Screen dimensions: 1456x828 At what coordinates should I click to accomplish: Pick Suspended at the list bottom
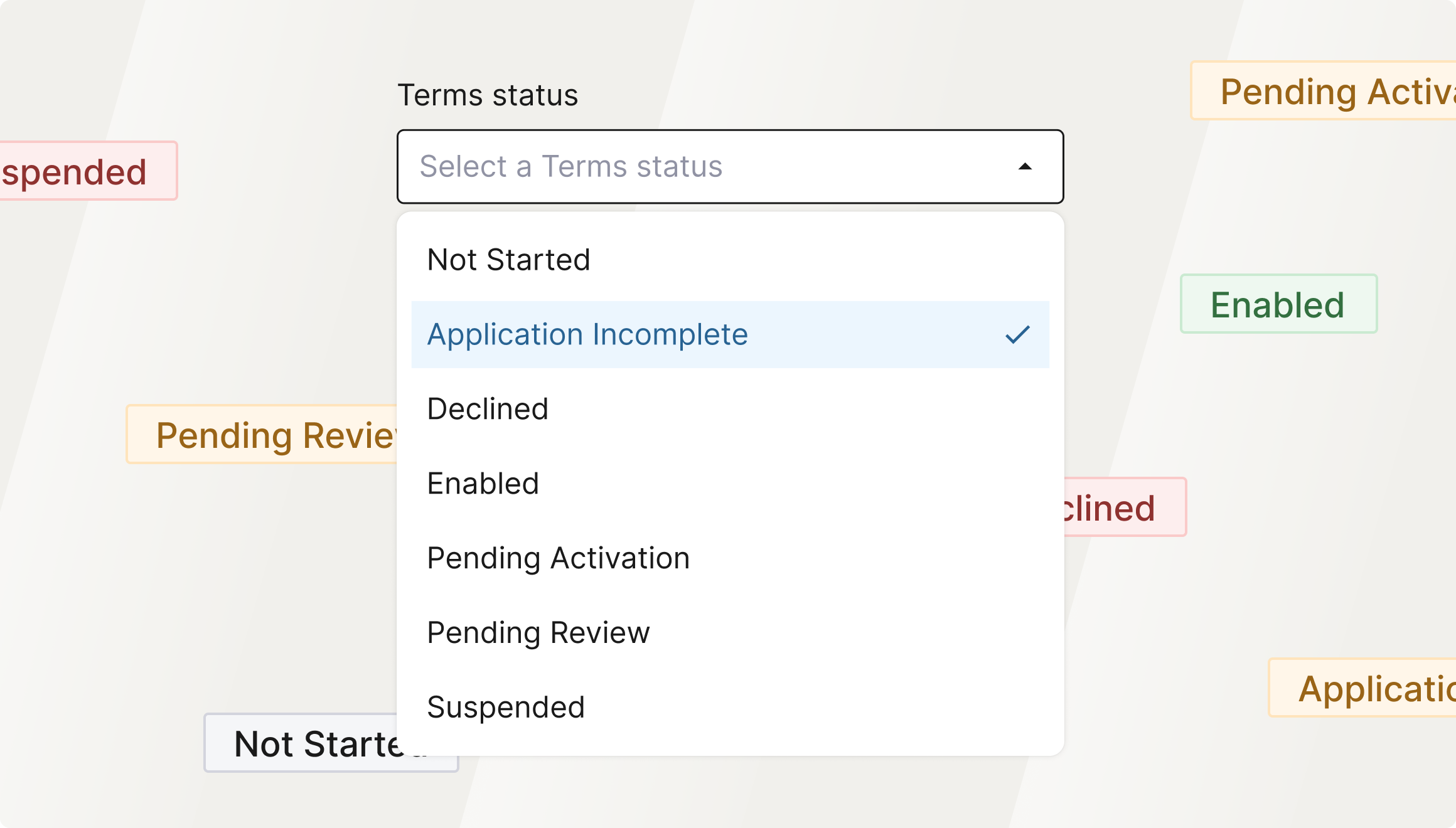pos(730,707)
